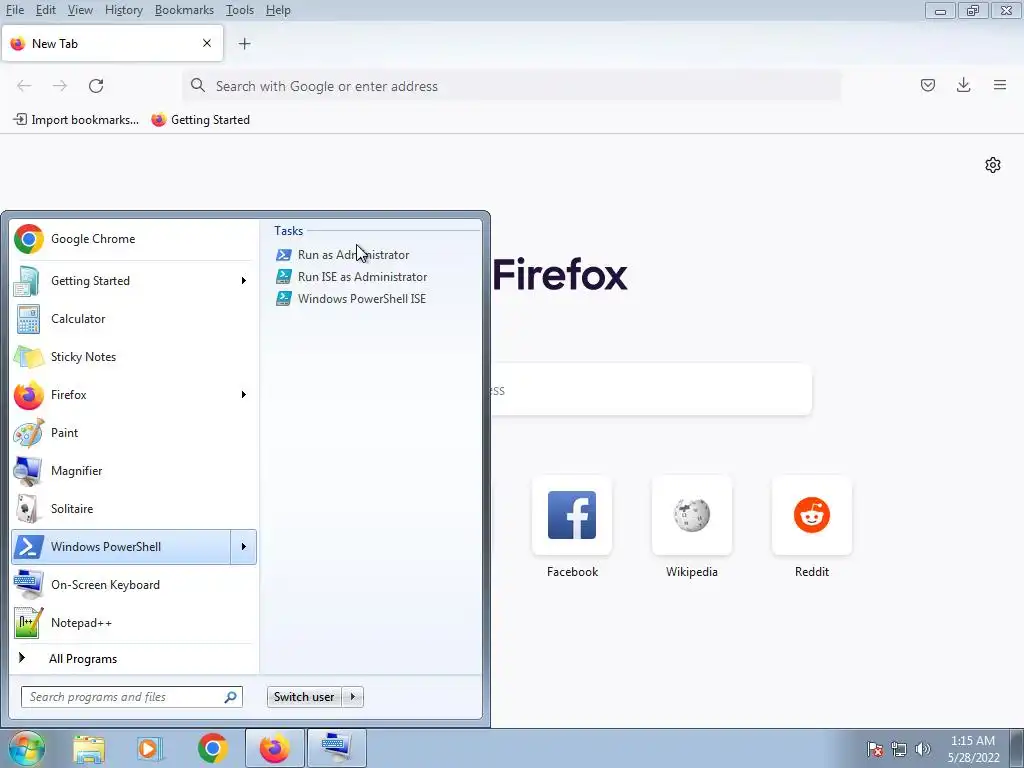Click the Firefox reload page icon

click(x=96, y=86)
